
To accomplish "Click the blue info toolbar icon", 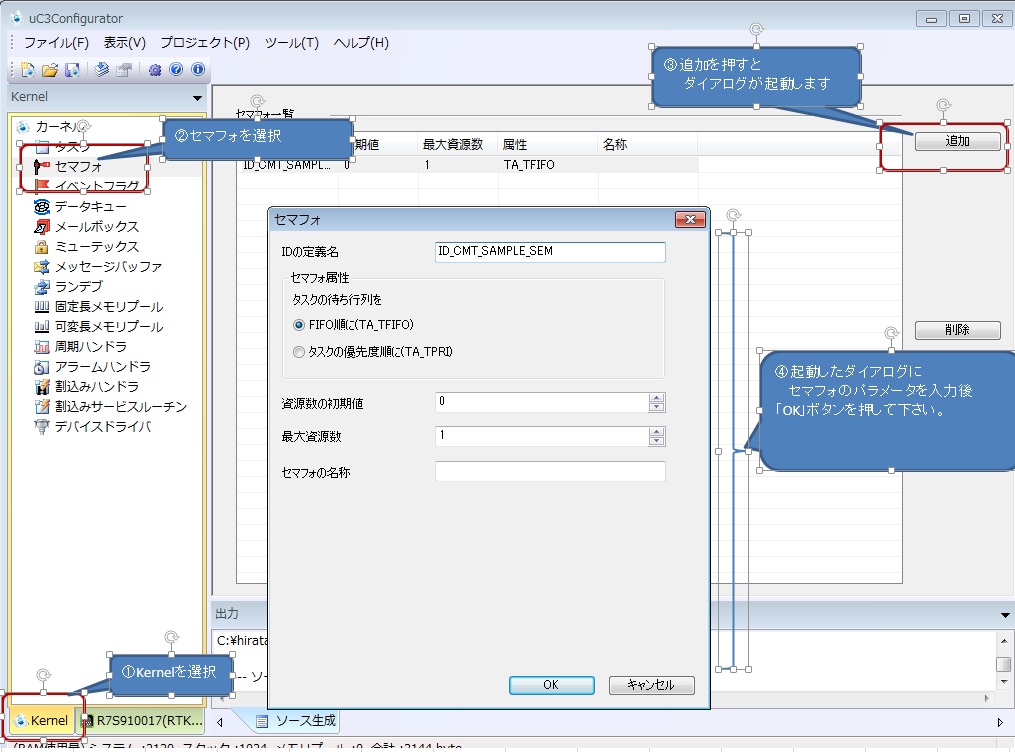I will click(198, 70).
